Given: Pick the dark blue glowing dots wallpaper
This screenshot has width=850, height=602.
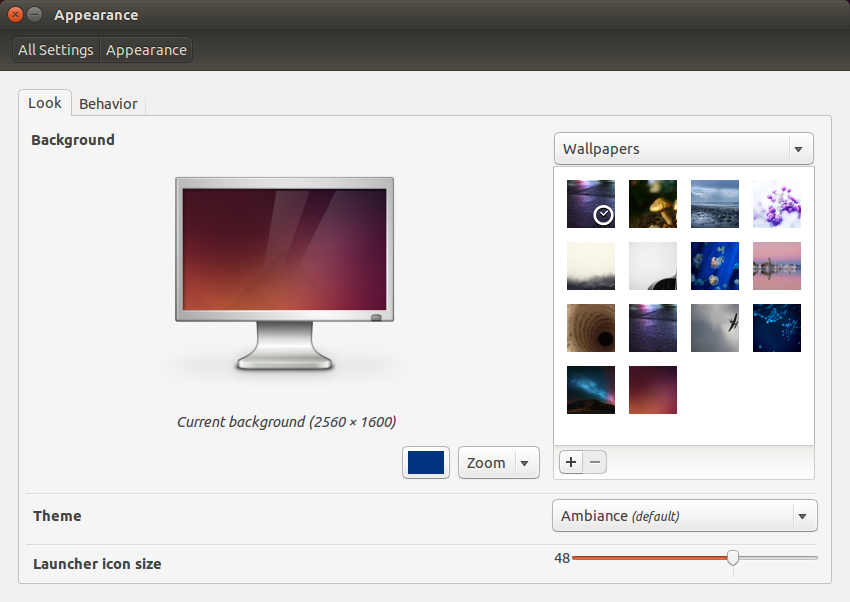Looking at the screenshot, I should coord(777,328).
